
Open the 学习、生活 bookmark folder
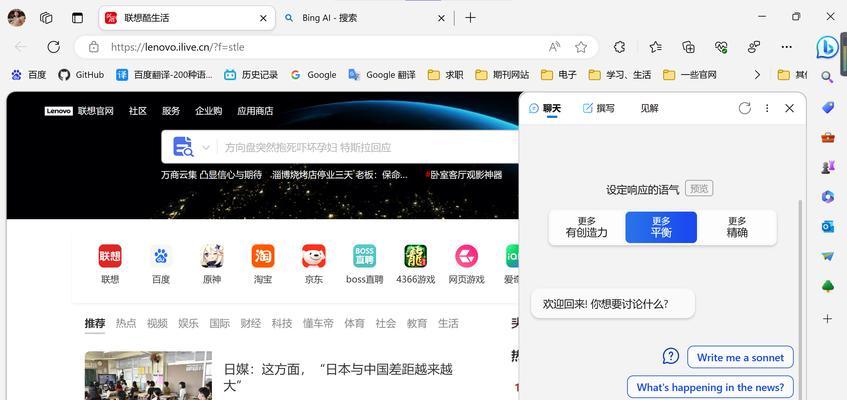coord(620,75)
